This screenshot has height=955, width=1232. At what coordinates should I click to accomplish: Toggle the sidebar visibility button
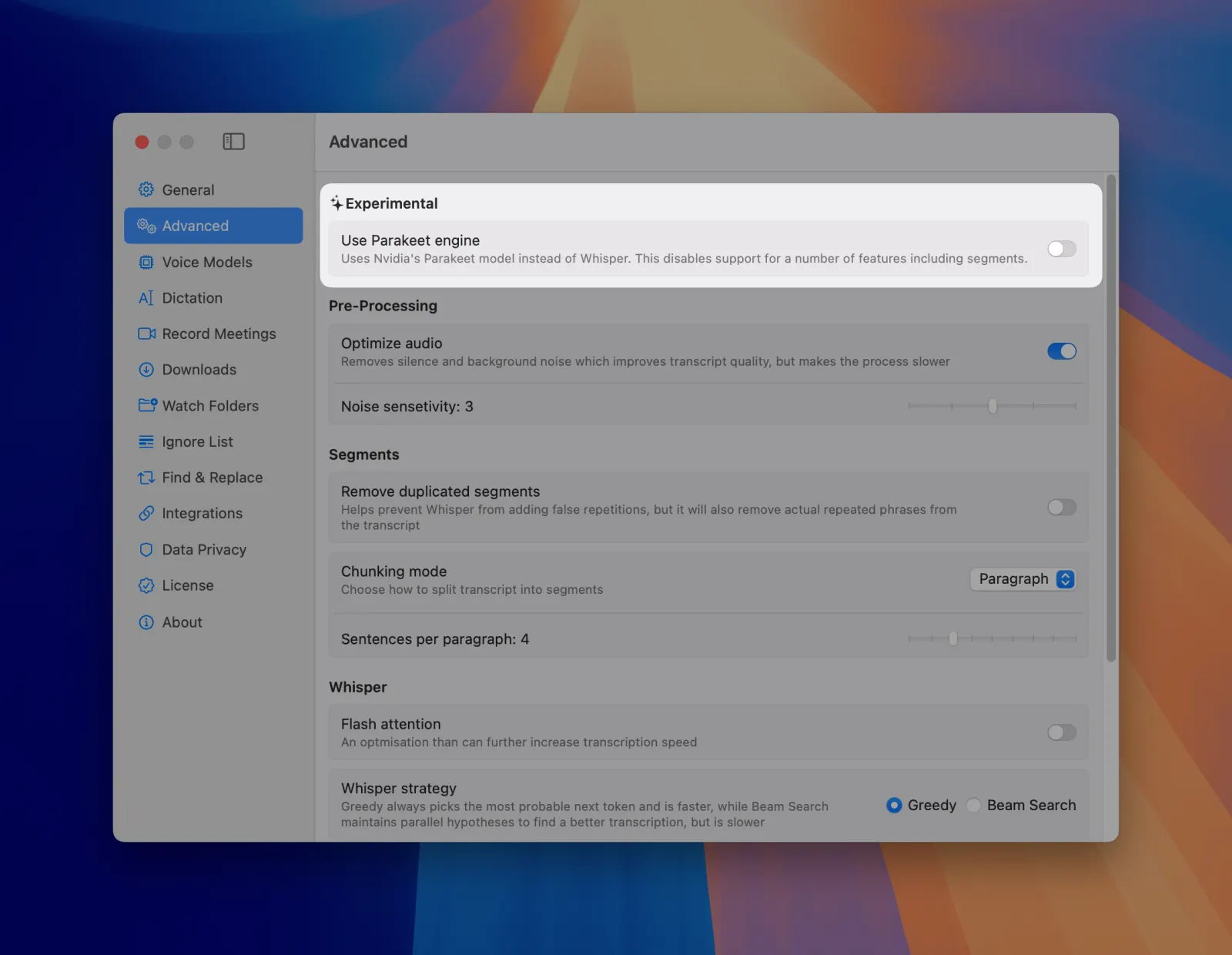233,142
